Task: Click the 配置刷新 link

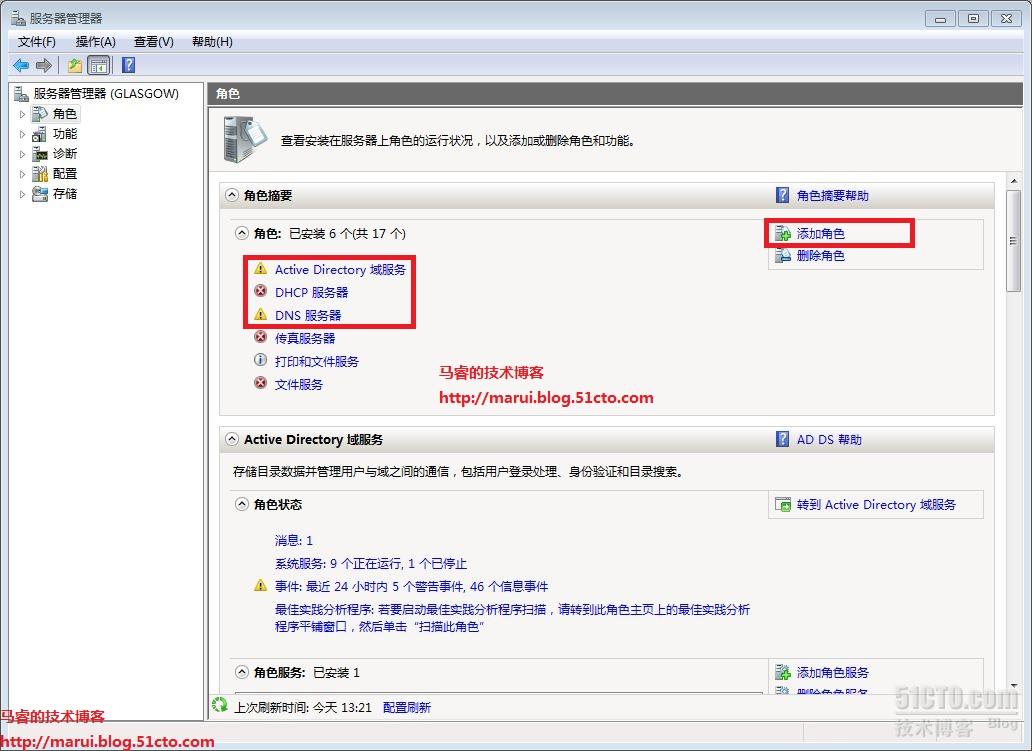Action: (x=407, y=707)
